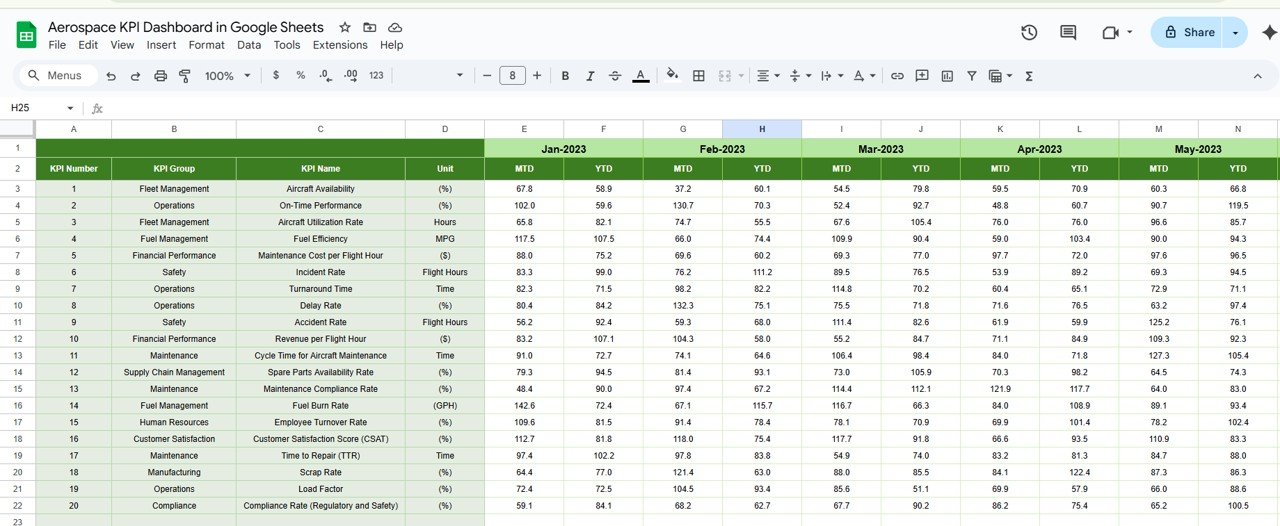Viewport: 1280px width, 526px height.
Task: Open the Insert menu
Action: coord(161,45)
